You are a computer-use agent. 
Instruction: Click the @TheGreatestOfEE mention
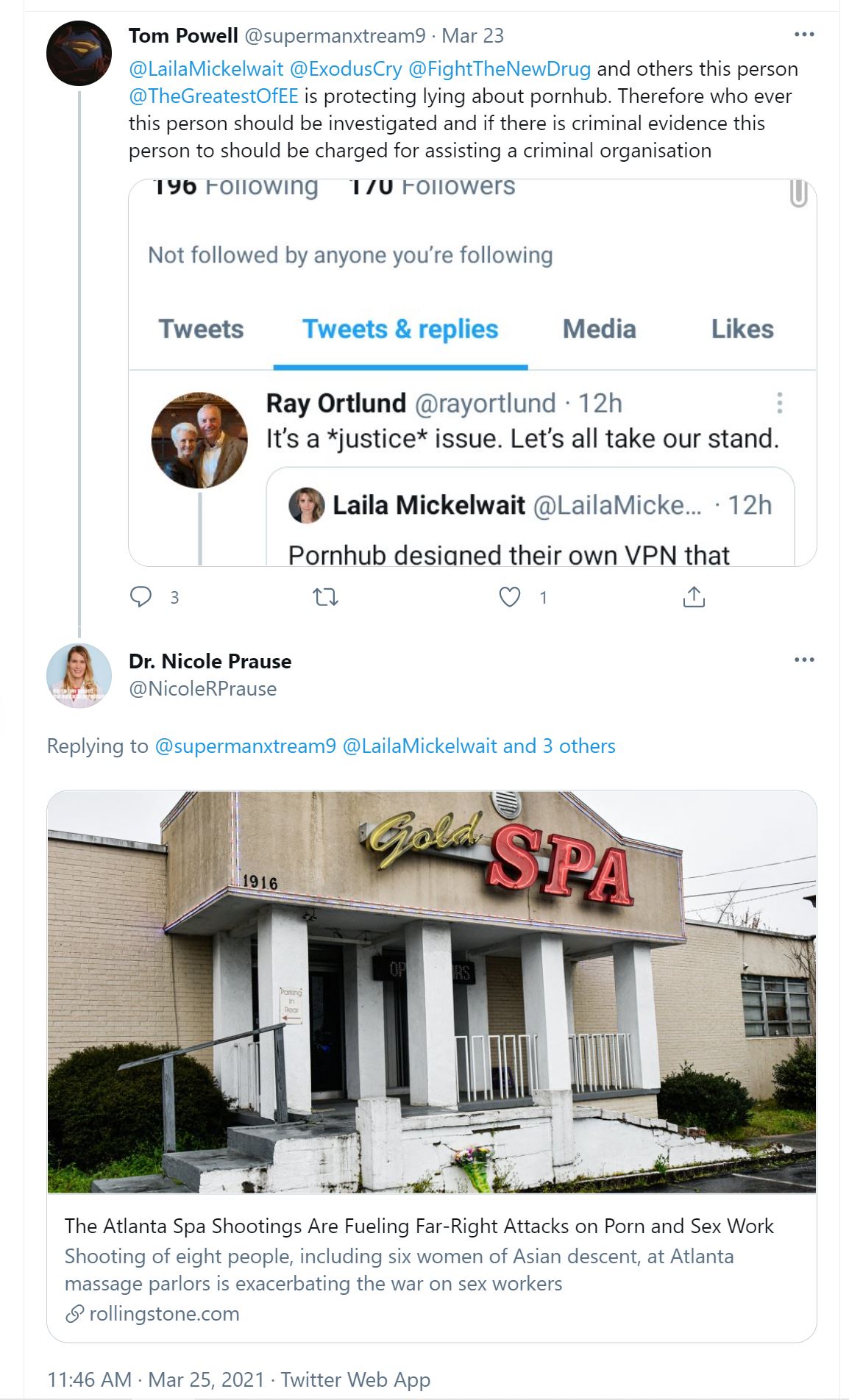[x=213, y=96]
